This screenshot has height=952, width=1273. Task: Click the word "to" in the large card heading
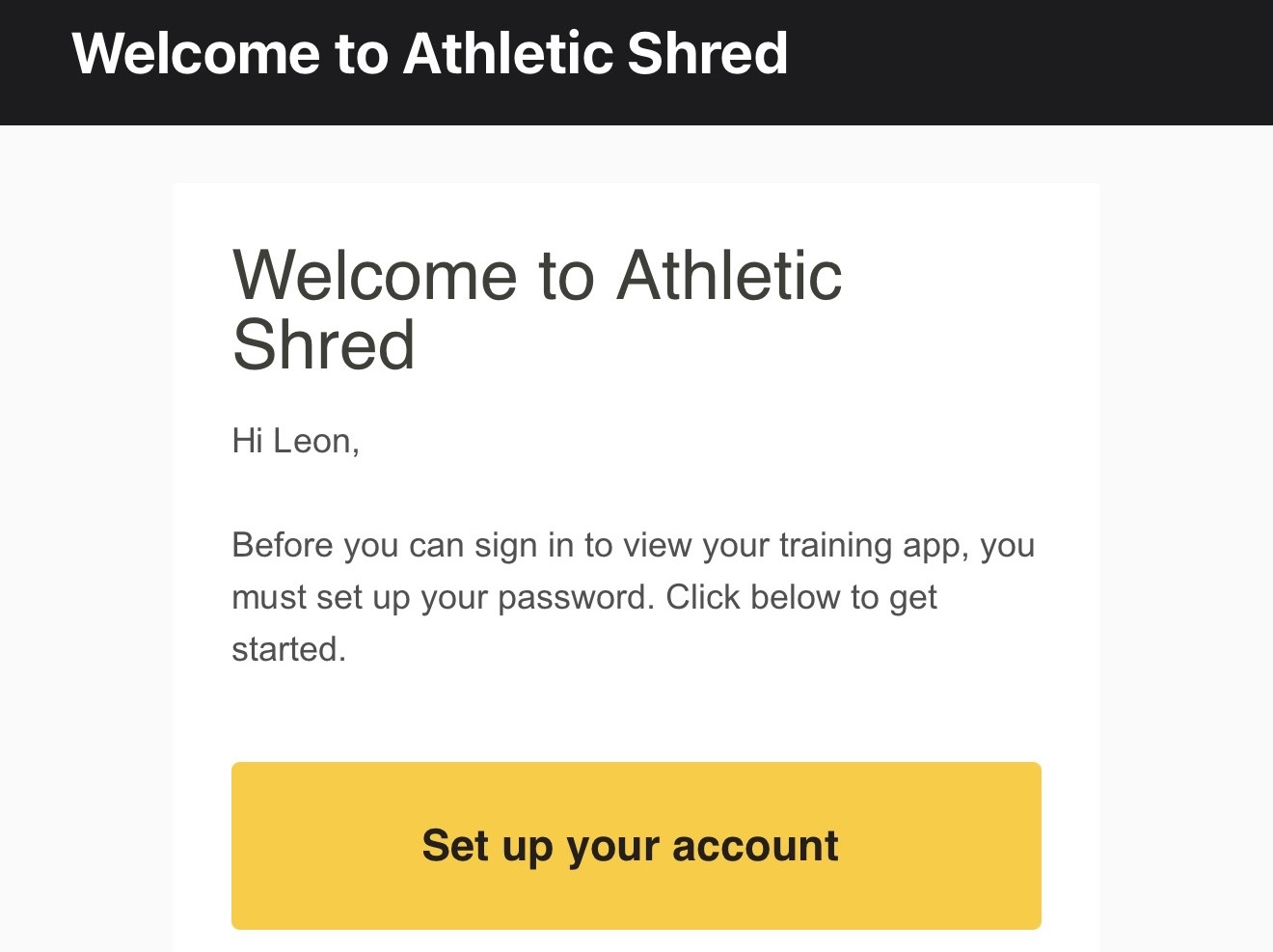[x=566, y=276]
